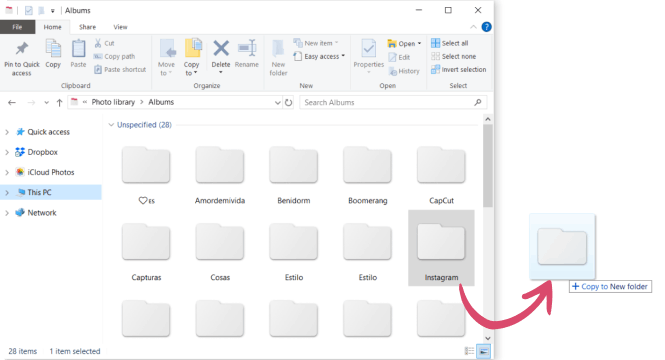This screenshot has width=665, height=360.
Task: Select the Instagram folder
Action: coord(441,248)
